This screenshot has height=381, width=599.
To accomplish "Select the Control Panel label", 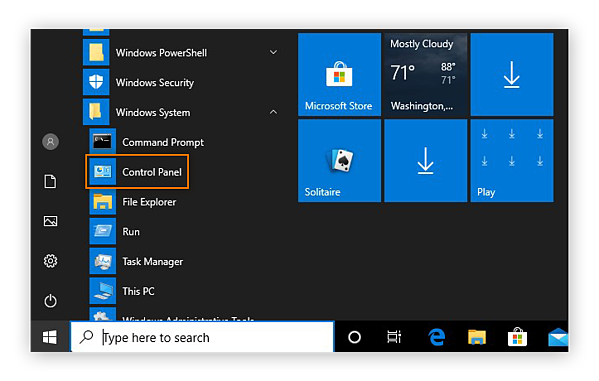I will point(152,172).
